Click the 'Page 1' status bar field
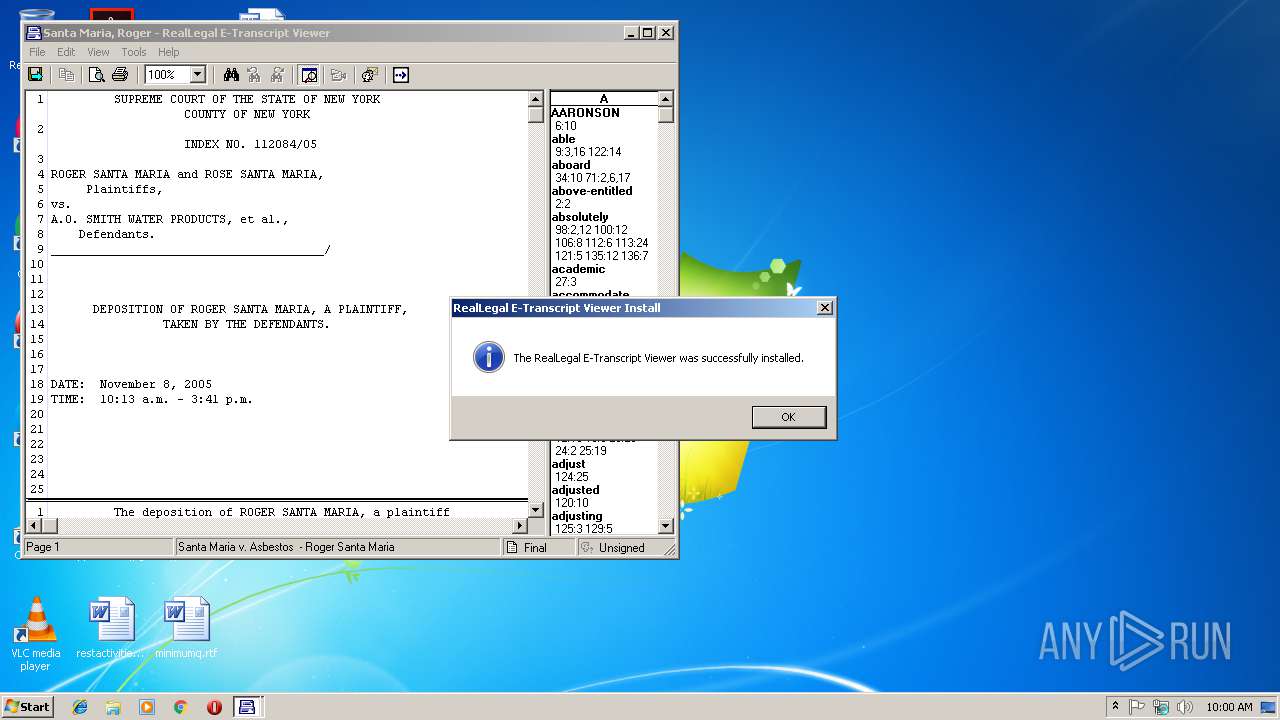1280x720 pixels. [98, 547]
